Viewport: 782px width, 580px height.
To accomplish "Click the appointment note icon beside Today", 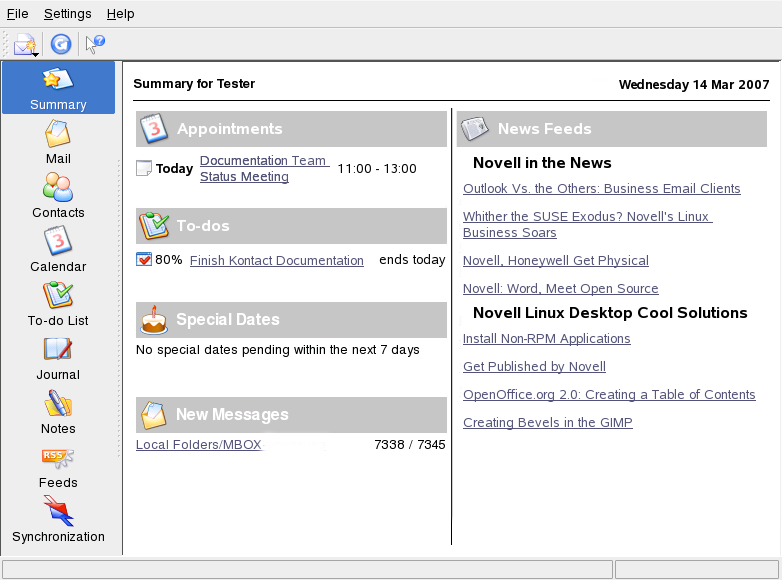I will tap(144, 169).
